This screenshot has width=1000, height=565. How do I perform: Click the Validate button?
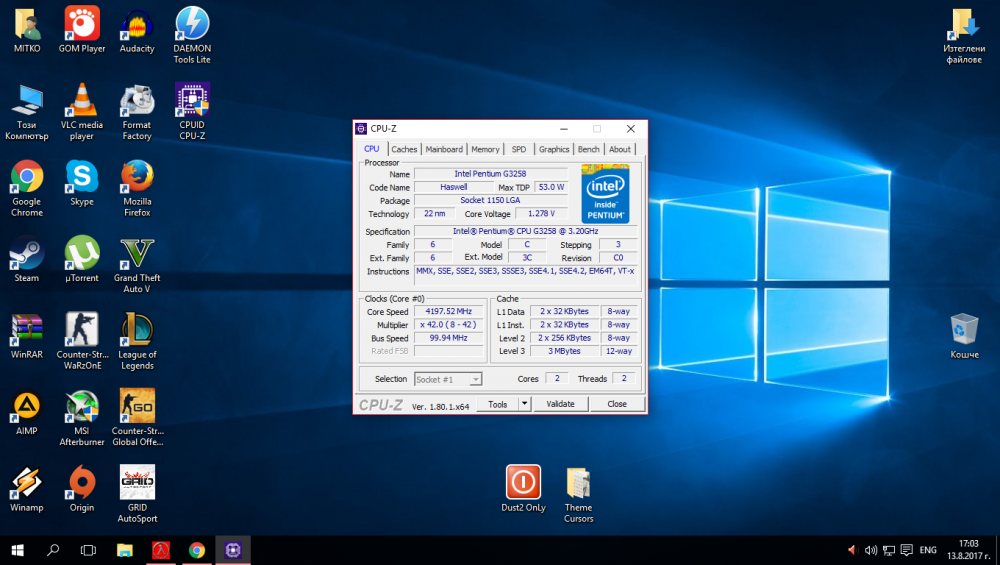click(x=560, y=404)
